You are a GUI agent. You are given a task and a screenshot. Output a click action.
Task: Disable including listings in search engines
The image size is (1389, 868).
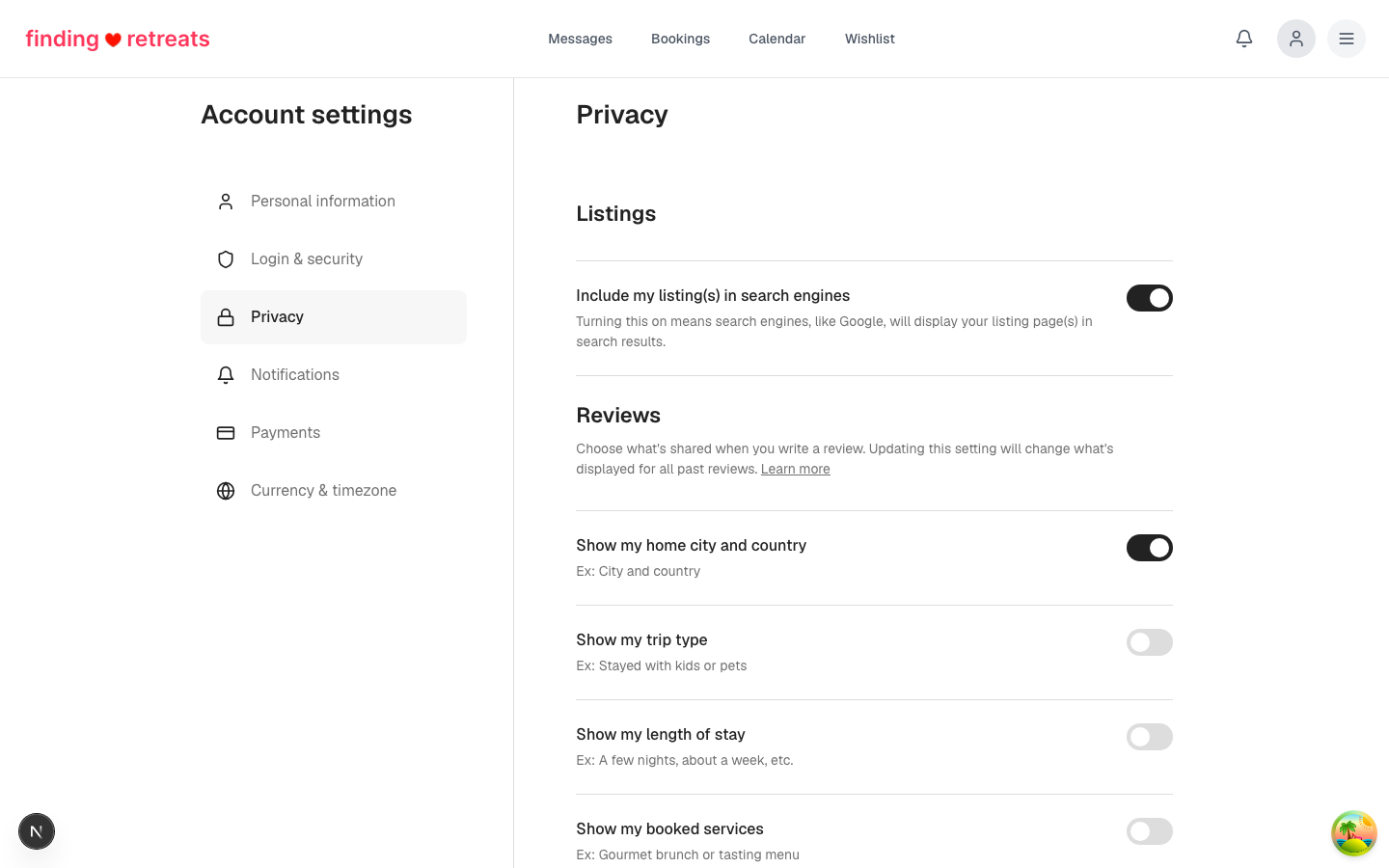(1150, 298)
